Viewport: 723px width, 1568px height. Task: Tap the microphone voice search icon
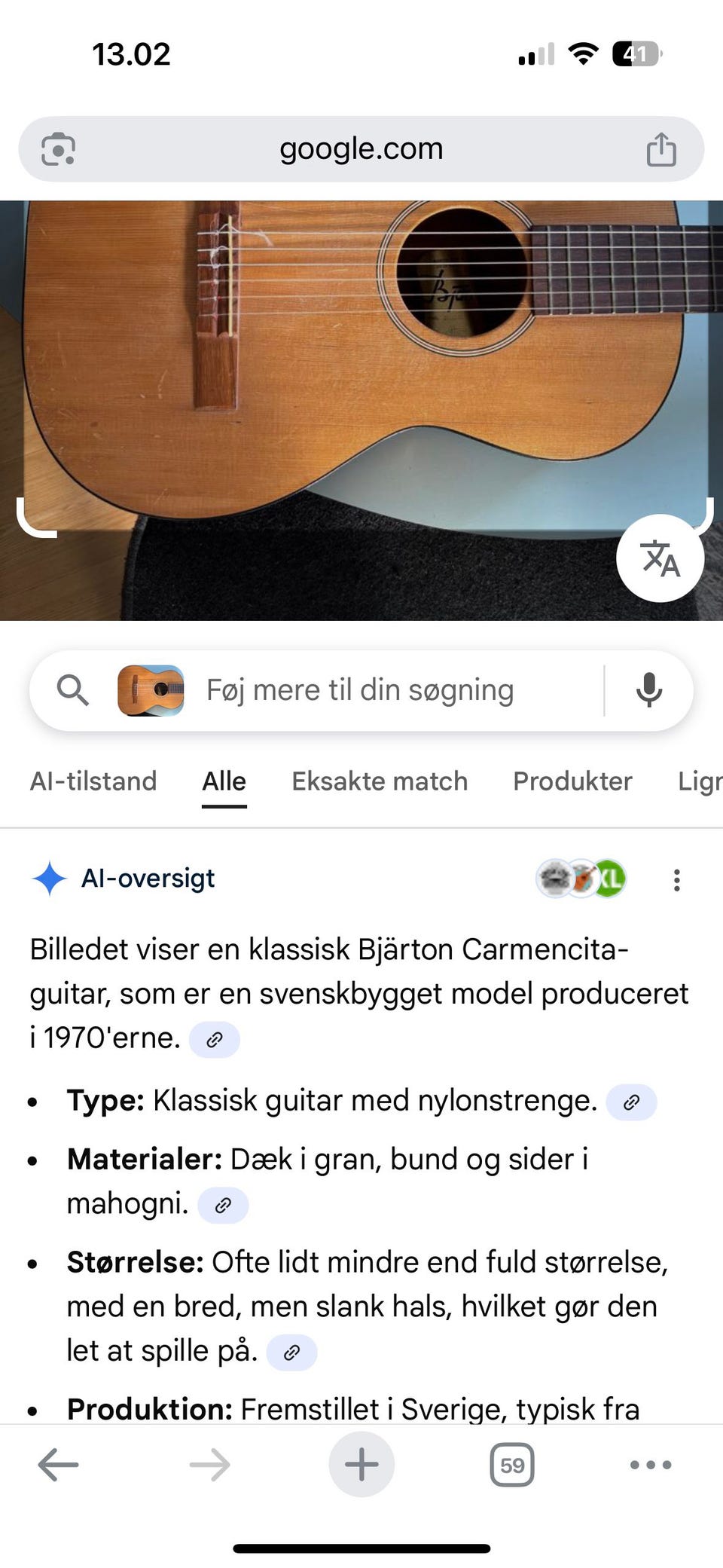point(648,690)
